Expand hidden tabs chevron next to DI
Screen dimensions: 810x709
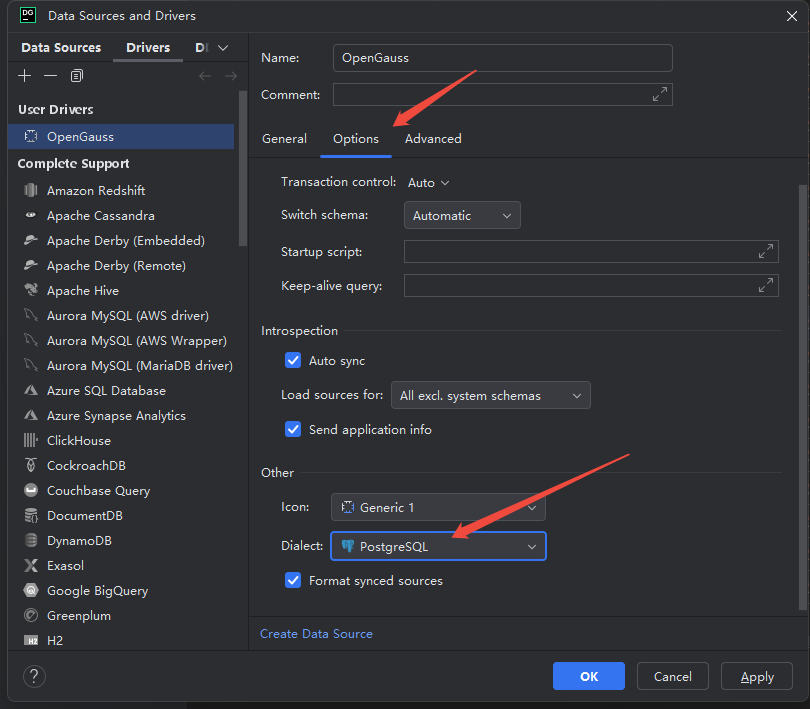pos(223,48)
